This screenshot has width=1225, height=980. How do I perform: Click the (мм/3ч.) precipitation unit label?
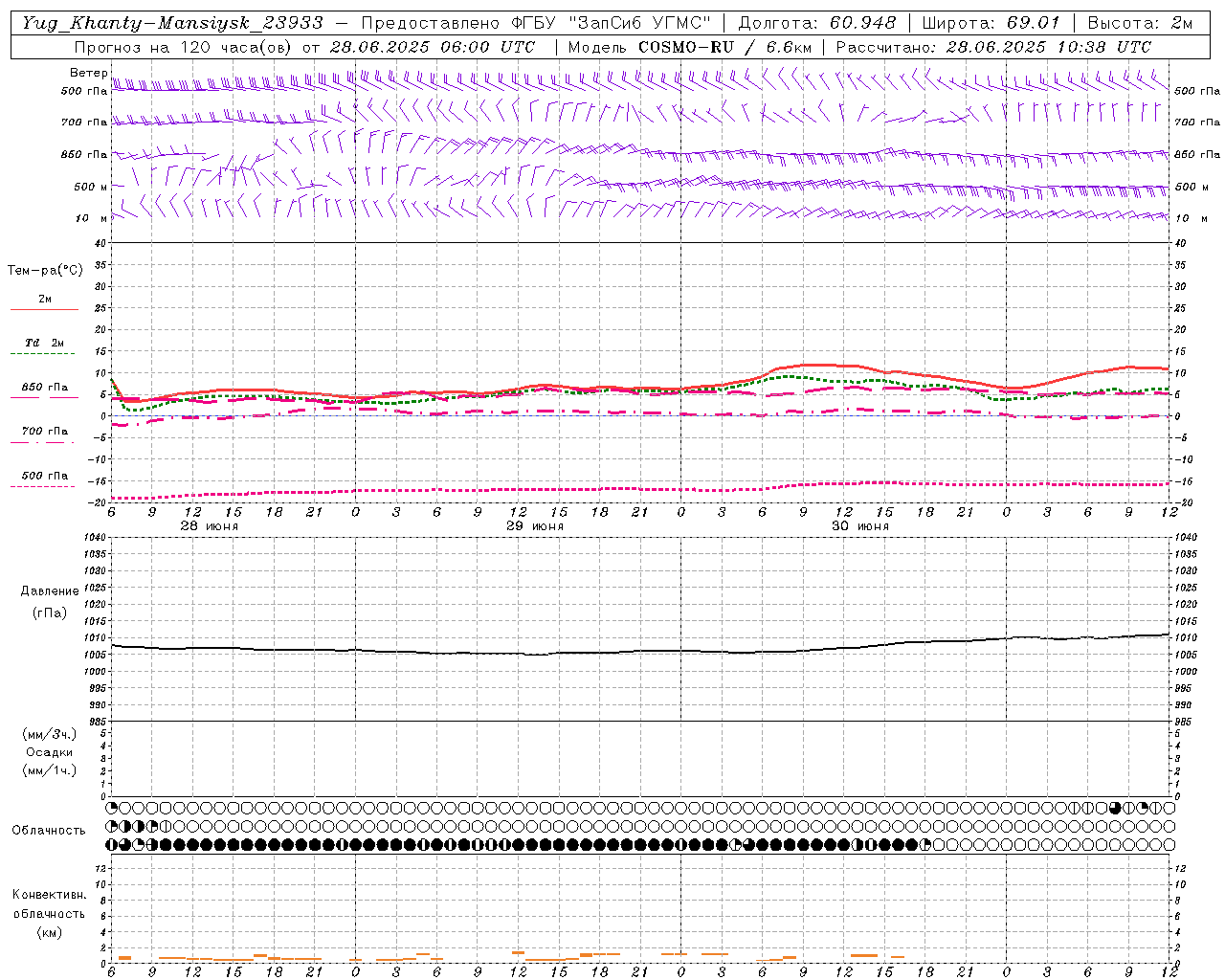[x=49, y=734]
